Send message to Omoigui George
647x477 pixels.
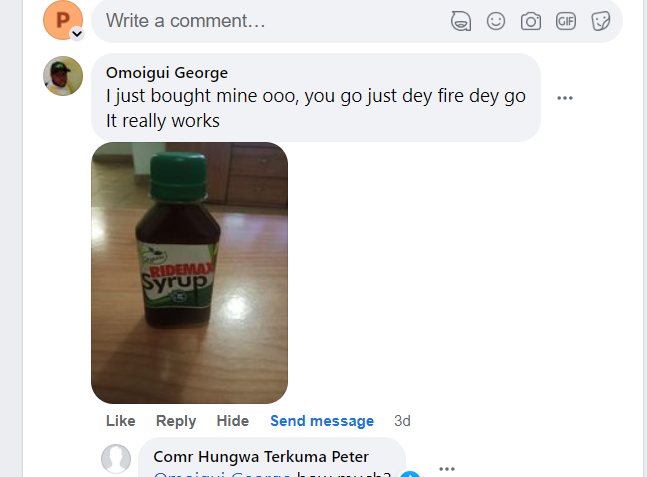[x=322, y=420]
